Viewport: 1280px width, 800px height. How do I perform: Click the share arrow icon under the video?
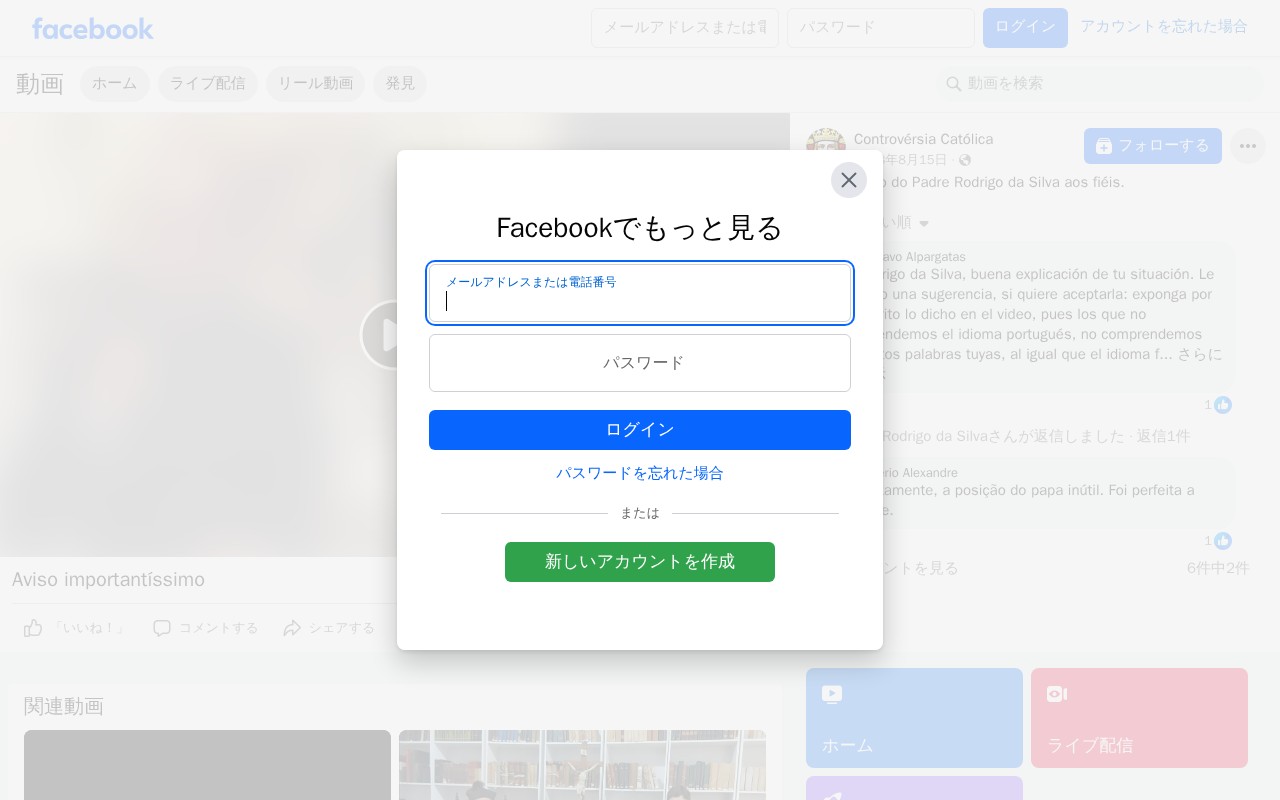tap(292, 628)
